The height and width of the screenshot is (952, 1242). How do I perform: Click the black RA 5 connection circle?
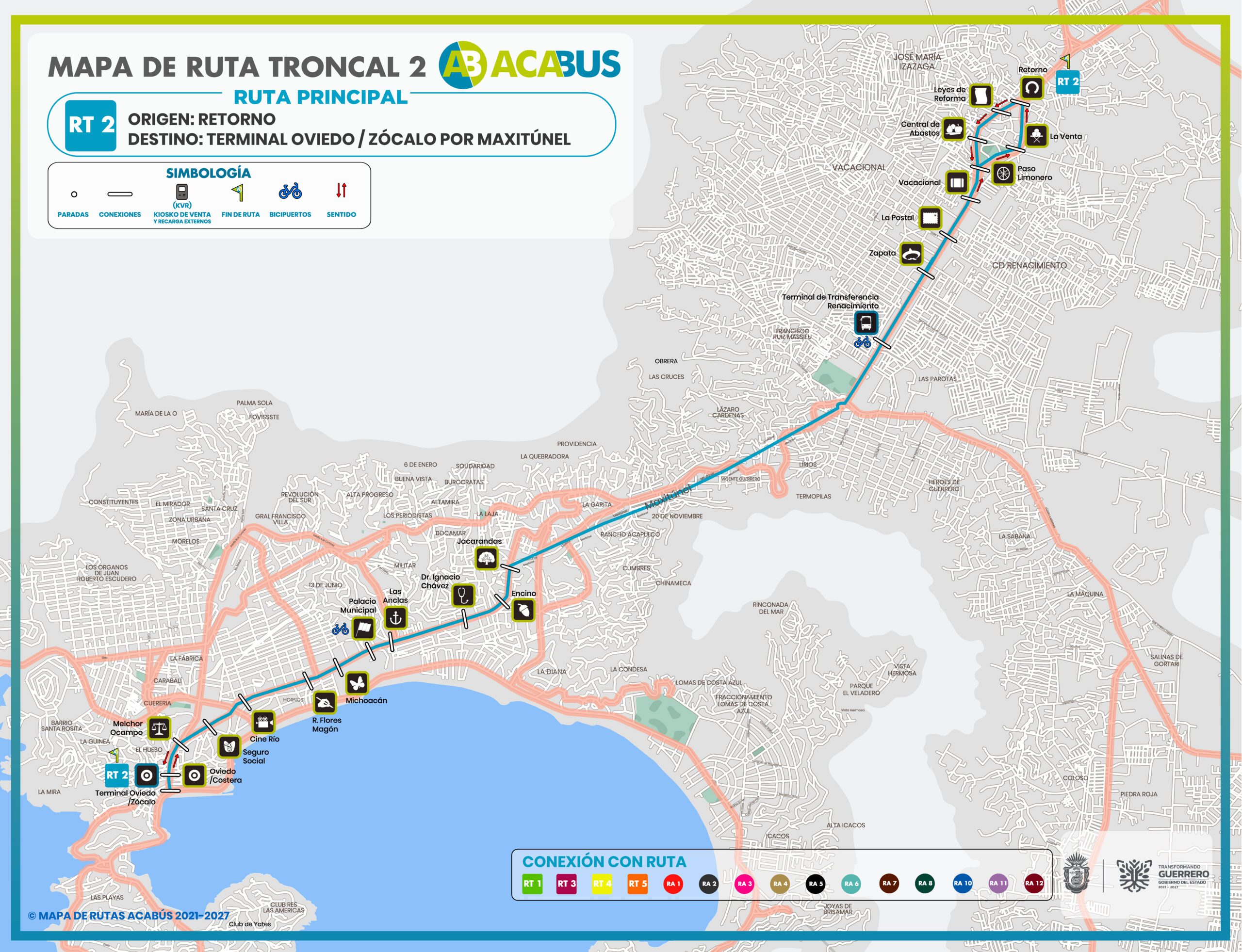point(816,884)
